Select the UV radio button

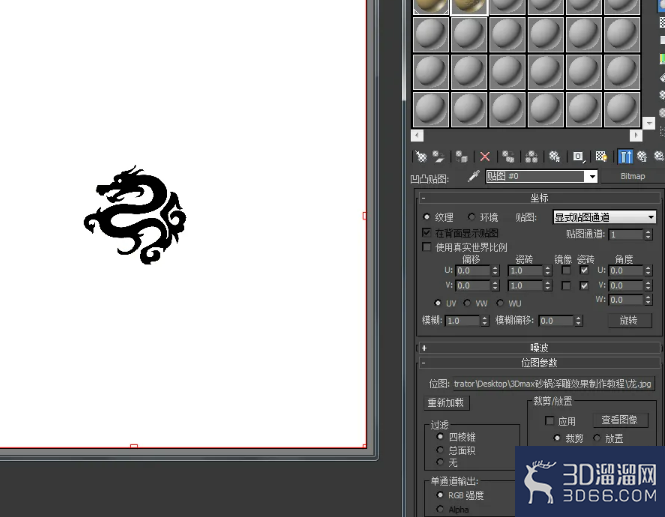(438, 303)
